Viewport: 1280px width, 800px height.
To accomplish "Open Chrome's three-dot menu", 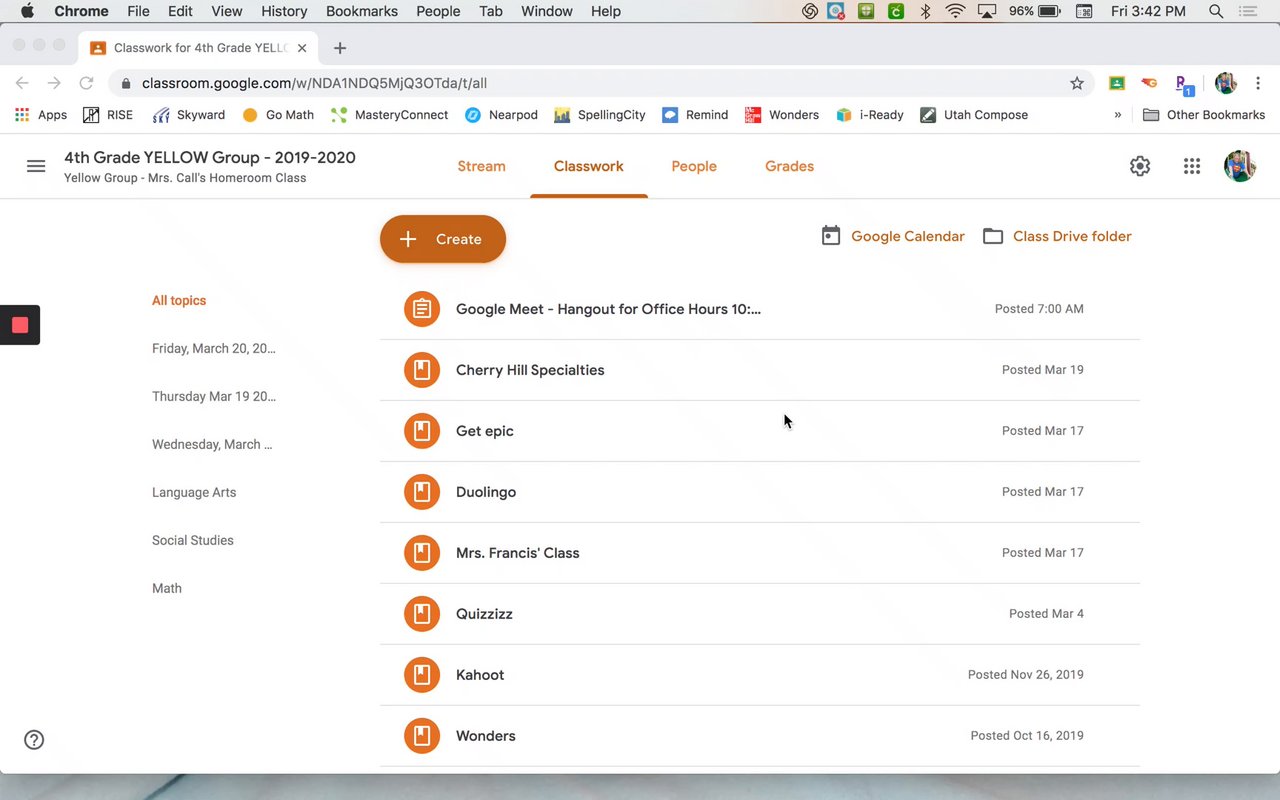I will pos(1258,83).
